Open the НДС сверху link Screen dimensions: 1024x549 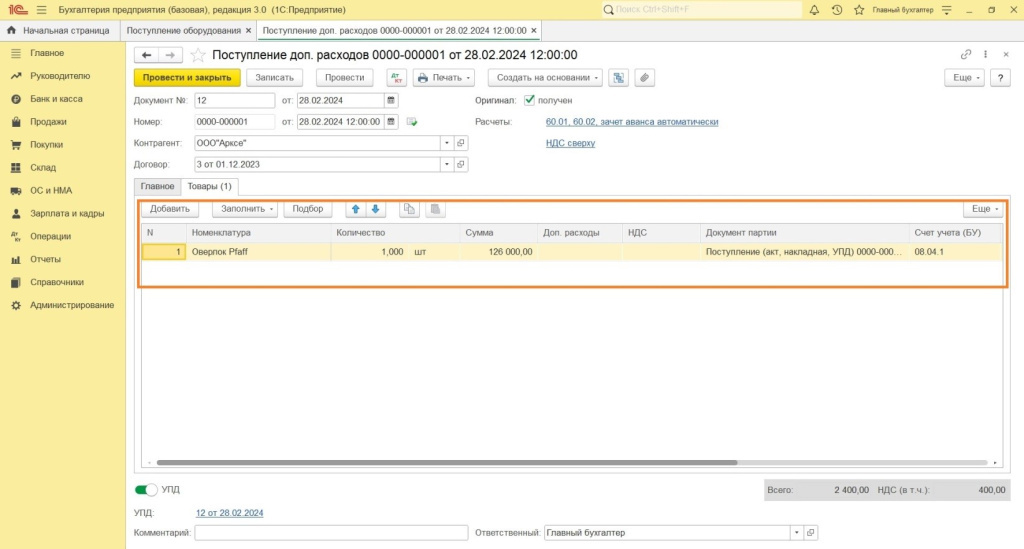click(x=570, y=143)
